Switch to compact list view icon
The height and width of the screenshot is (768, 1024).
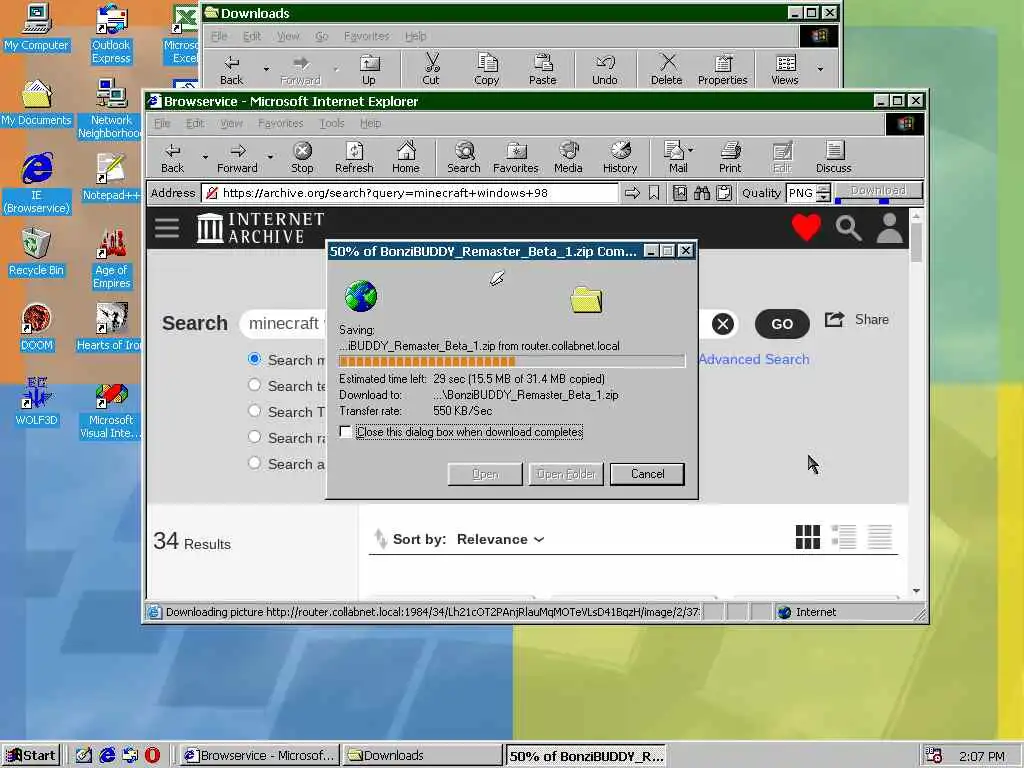click(x=880, y=537)
